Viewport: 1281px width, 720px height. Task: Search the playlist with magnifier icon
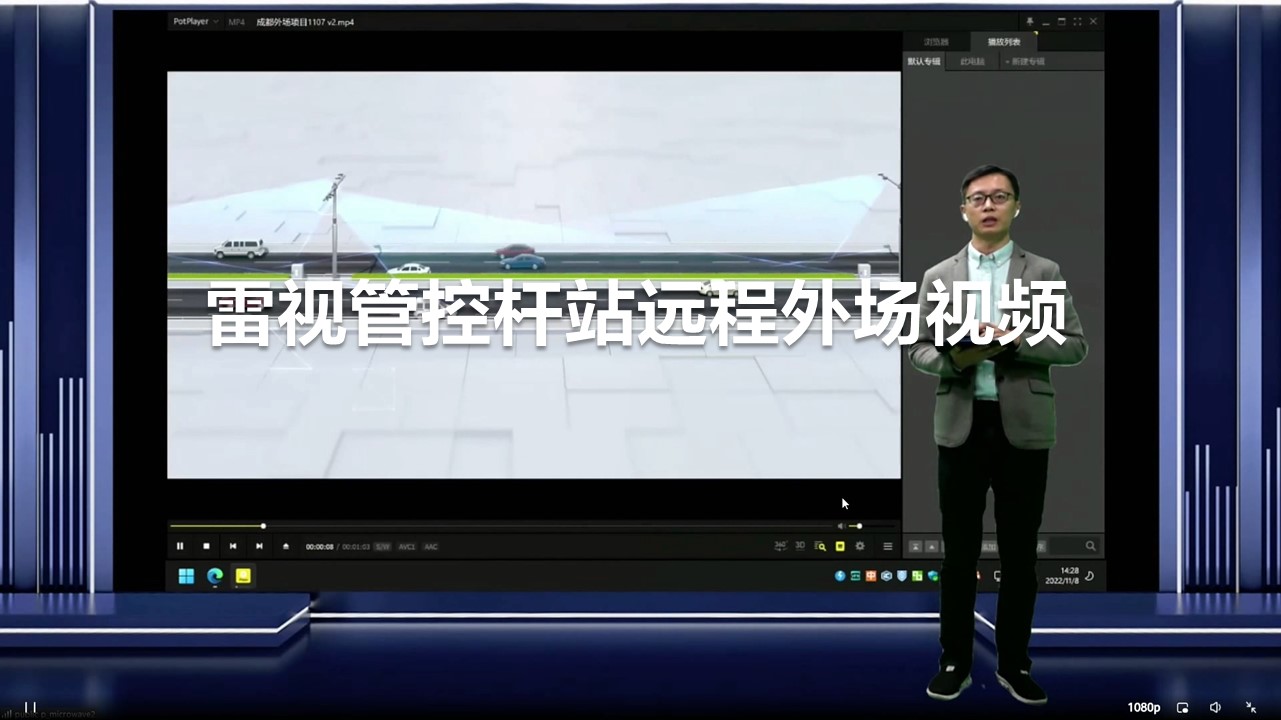[x=1090, y=546]
